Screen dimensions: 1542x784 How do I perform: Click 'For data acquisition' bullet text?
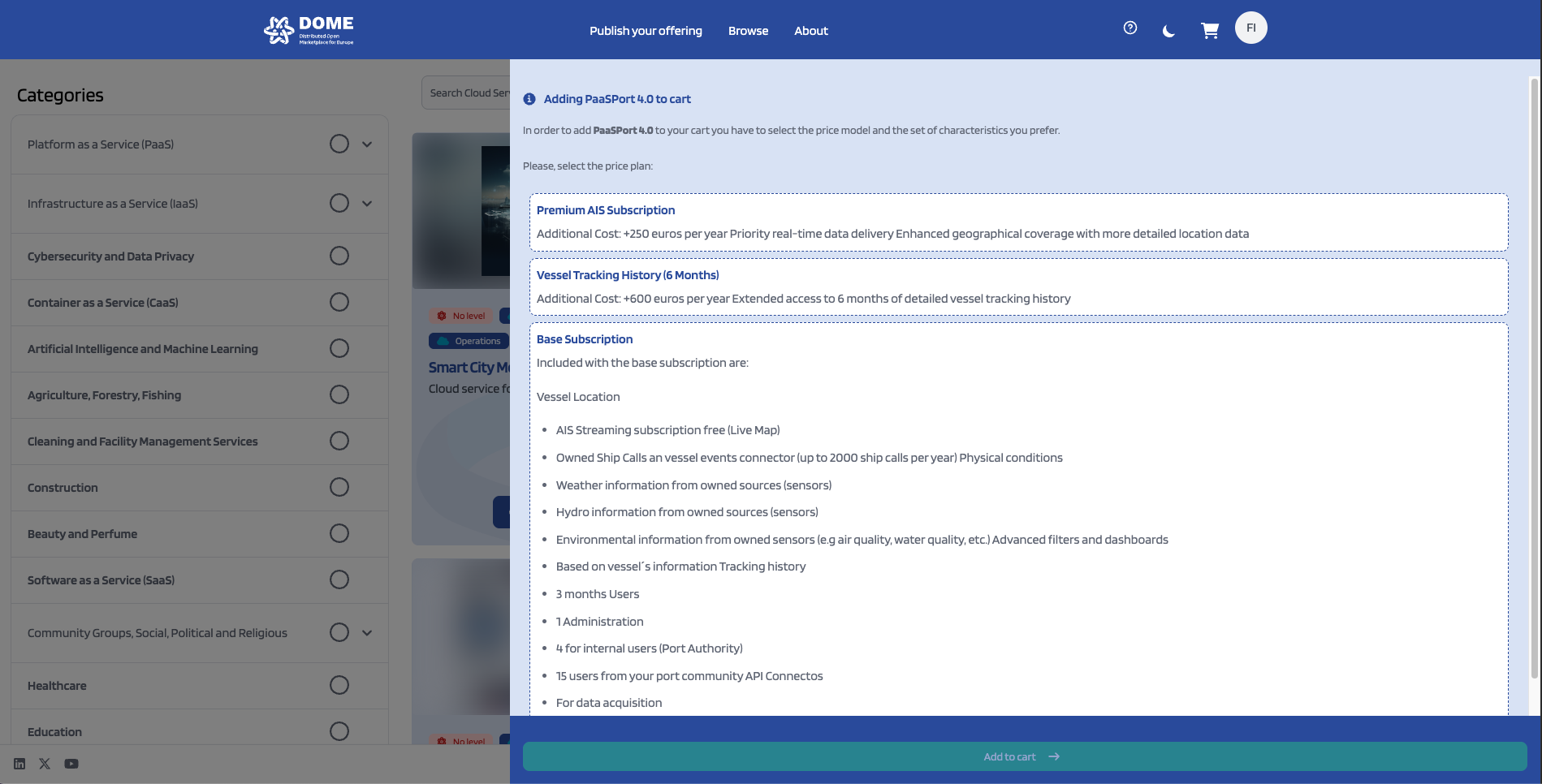click(609, 703)
